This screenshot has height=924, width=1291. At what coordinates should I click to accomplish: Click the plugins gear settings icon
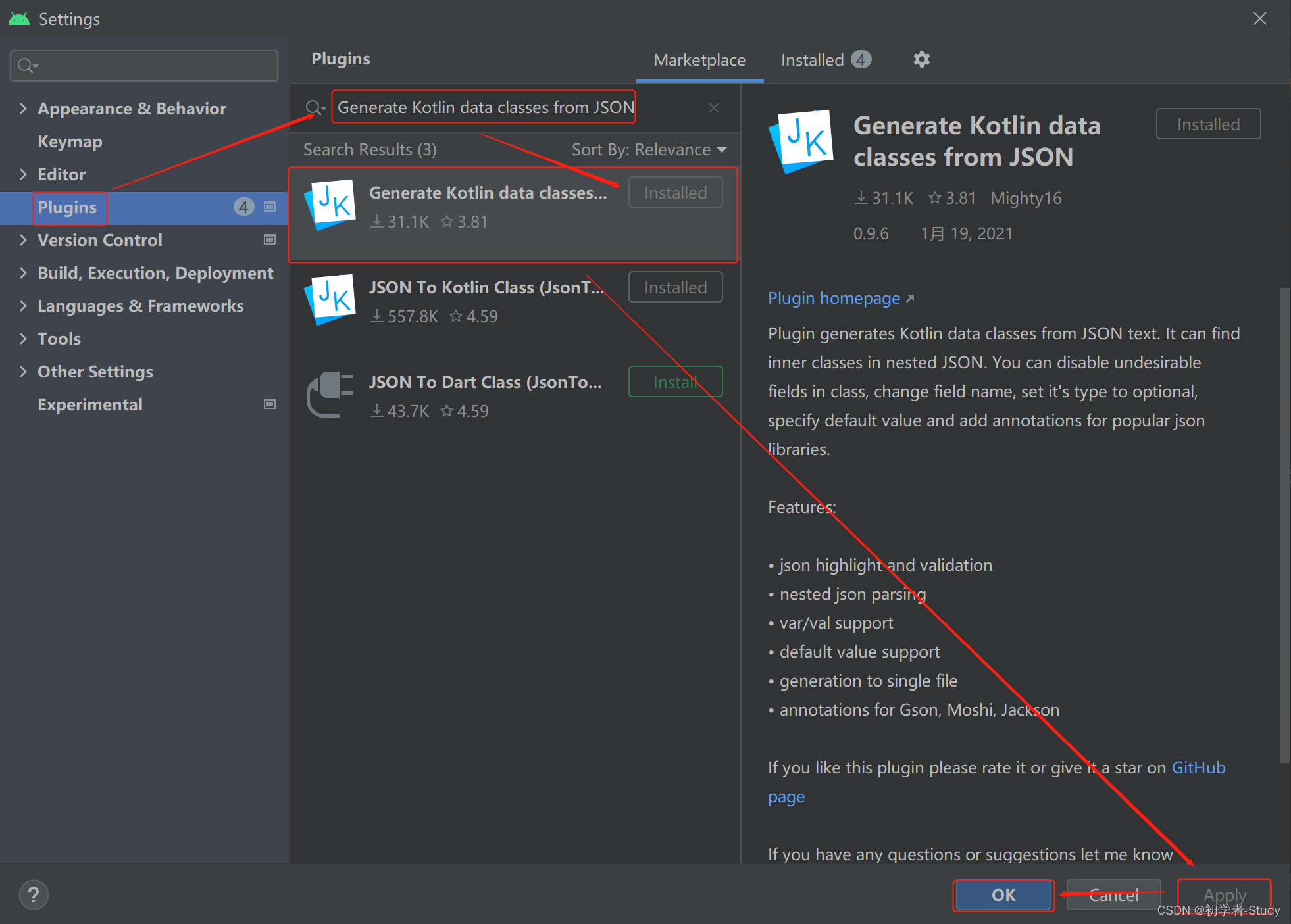pos(921,59)
